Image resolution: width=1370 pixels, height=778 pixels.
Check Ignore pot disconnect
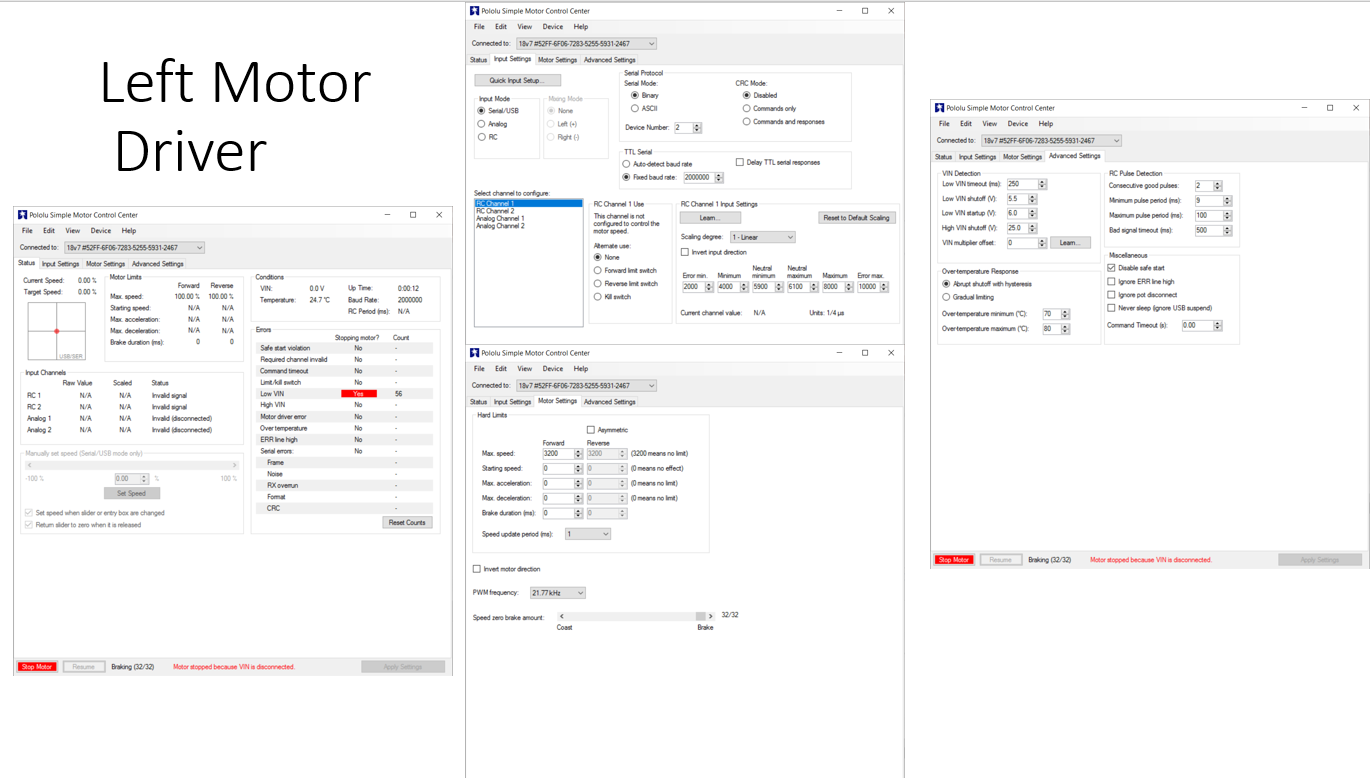(x=1111, y=295)
